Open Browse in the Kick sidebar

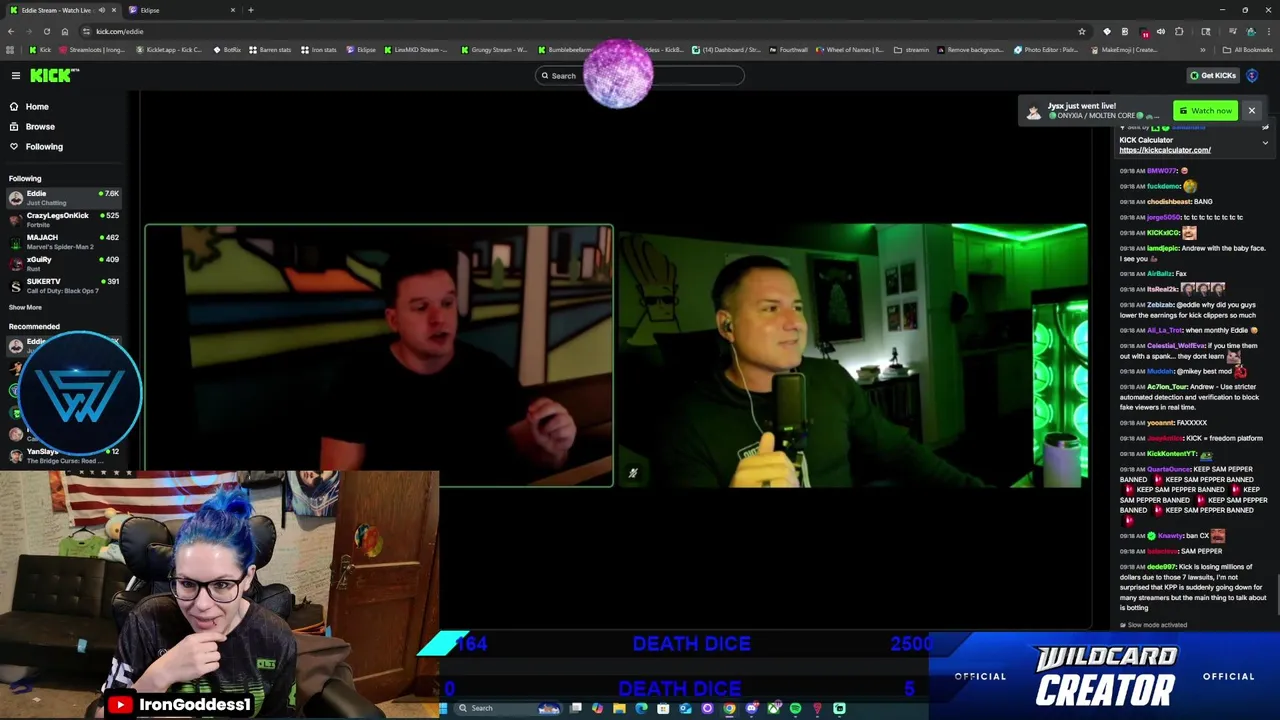(32, 126)
